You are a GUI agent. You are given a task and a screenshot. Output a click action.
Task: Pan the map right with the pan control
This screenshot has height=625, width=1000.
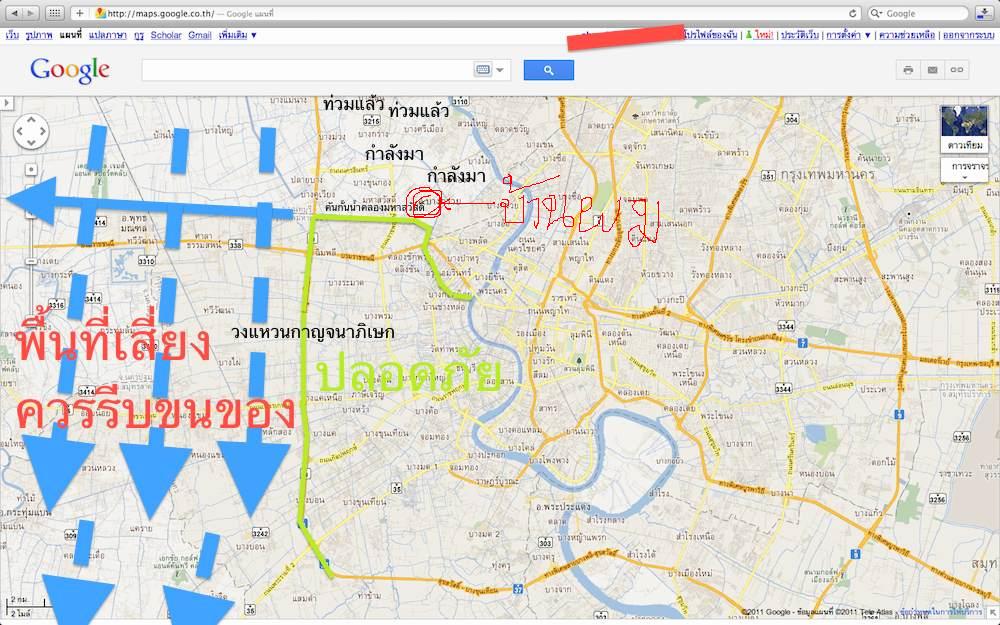42,132
